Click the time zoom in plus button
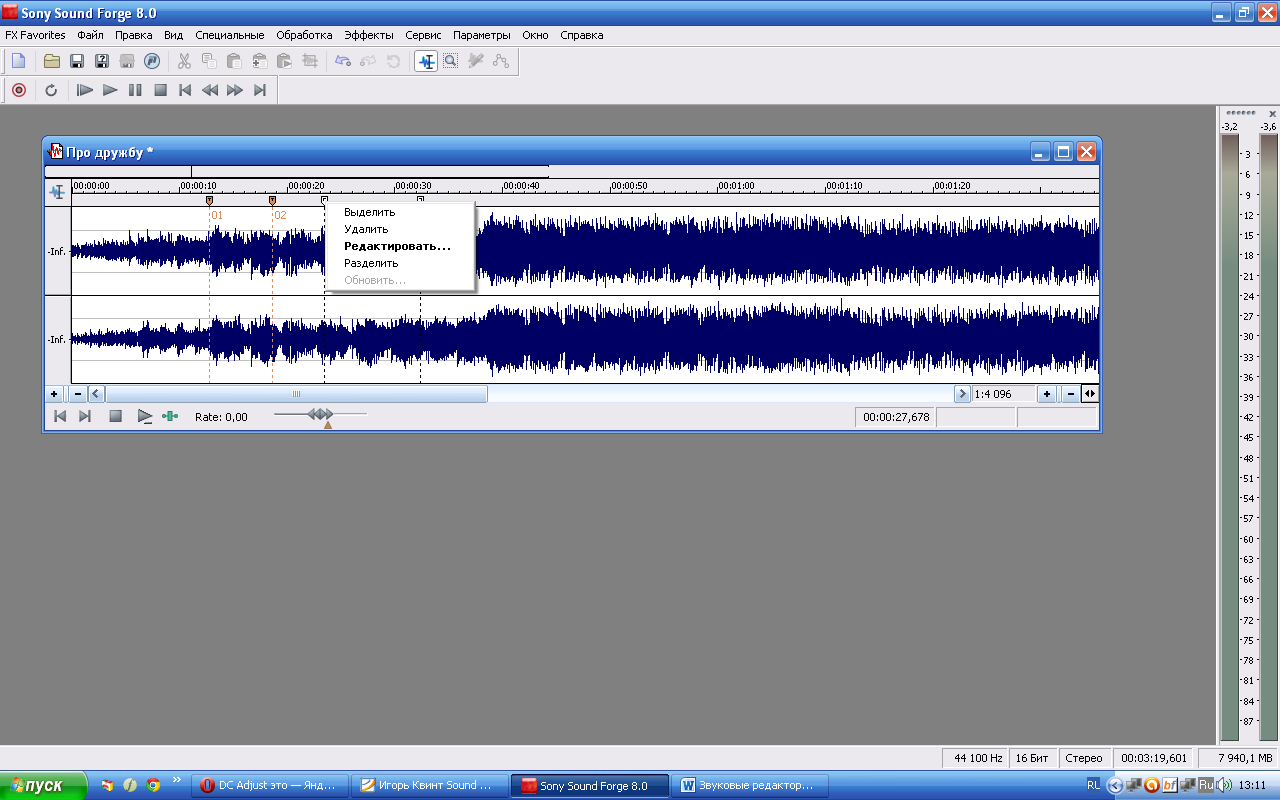Viewport: 1280px width, 800px height. (x=1047, y=394)
